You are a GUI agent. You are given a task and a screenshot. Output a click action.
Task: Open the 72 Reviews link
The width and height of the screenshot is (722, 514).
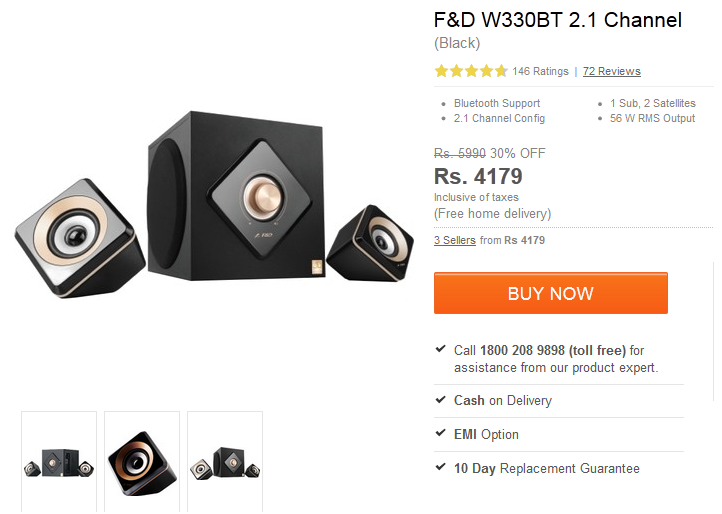(611, 71)
